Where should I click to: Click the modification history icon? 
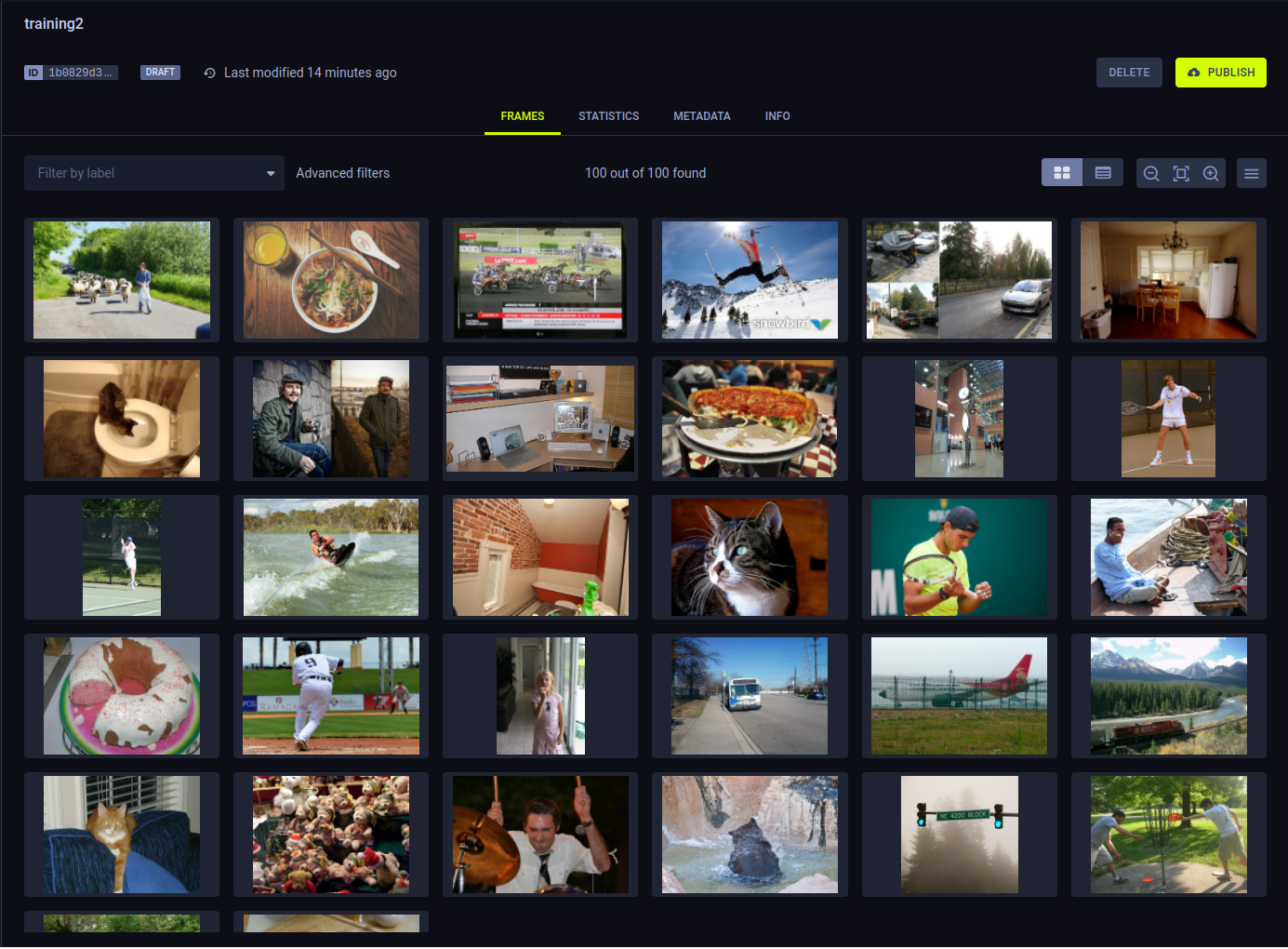tap(208, 72)
